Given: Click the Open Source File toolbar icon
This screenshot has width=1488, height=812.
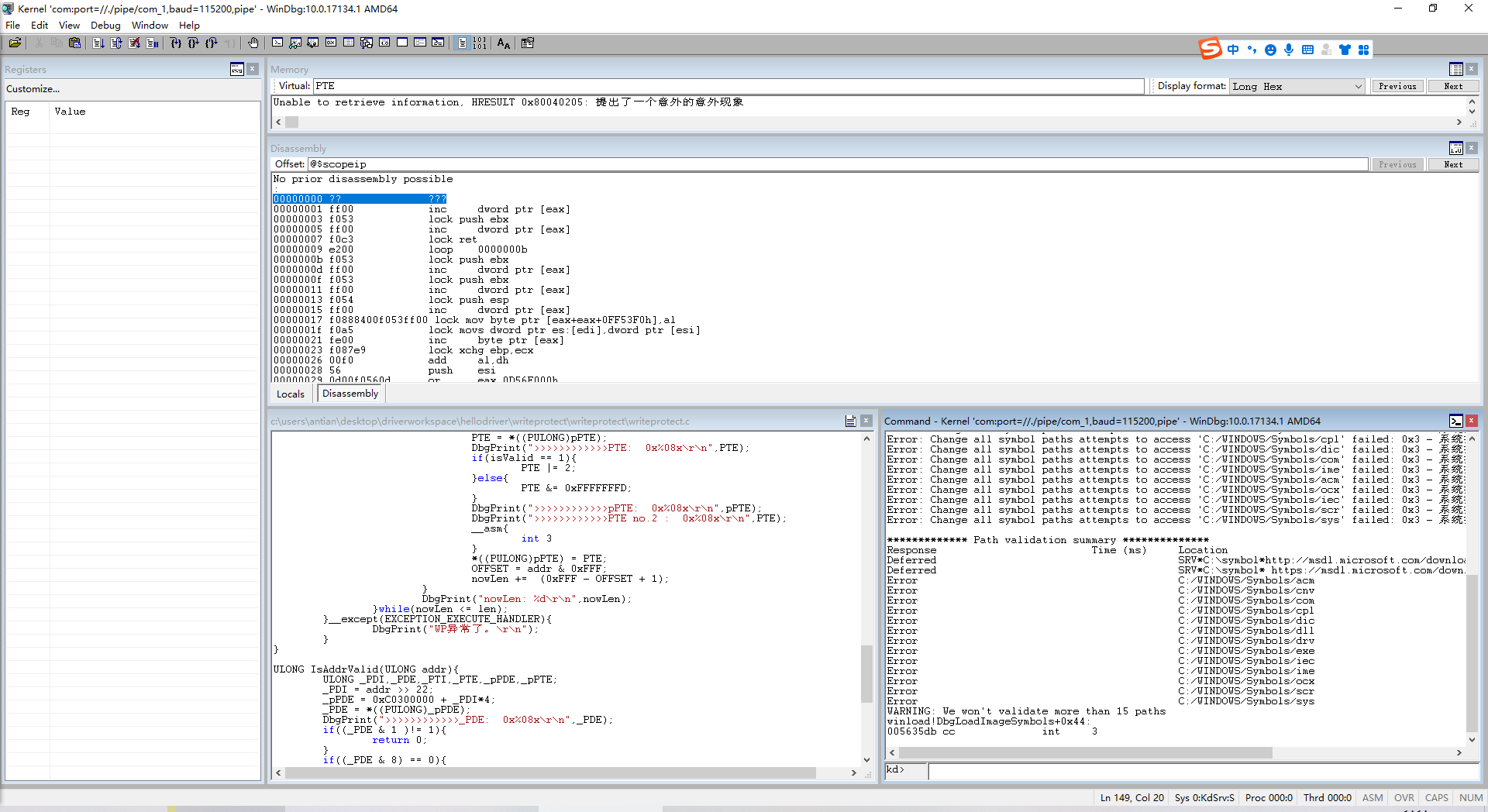Looking at the screenshot, I should coord(15,43).
